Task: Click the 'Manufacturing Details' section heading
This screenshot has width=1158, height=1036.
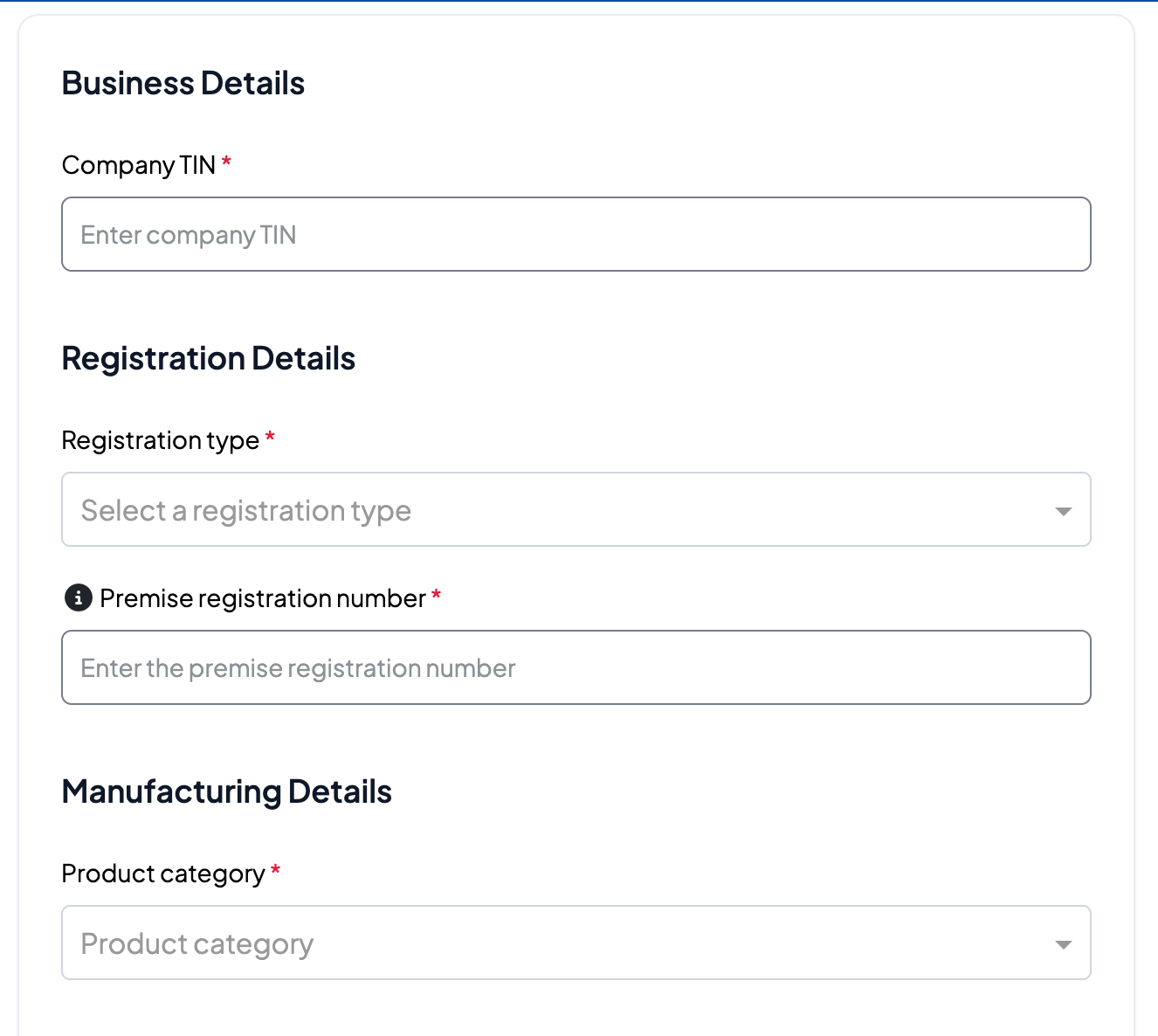Action: pyautogui.click(x=226, y=792)
